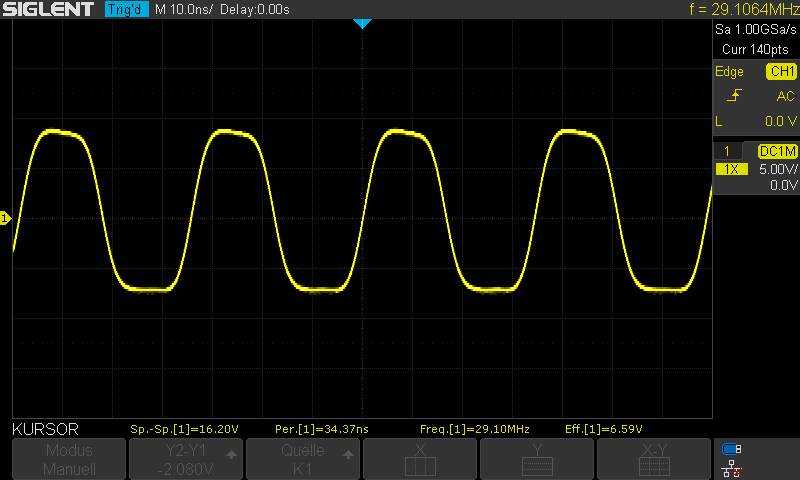Image resolution: width=800 pixels, height=480 pixels.
Task: Click the Per.[1]=34.37ns measurement
Action: coord(321,429)
